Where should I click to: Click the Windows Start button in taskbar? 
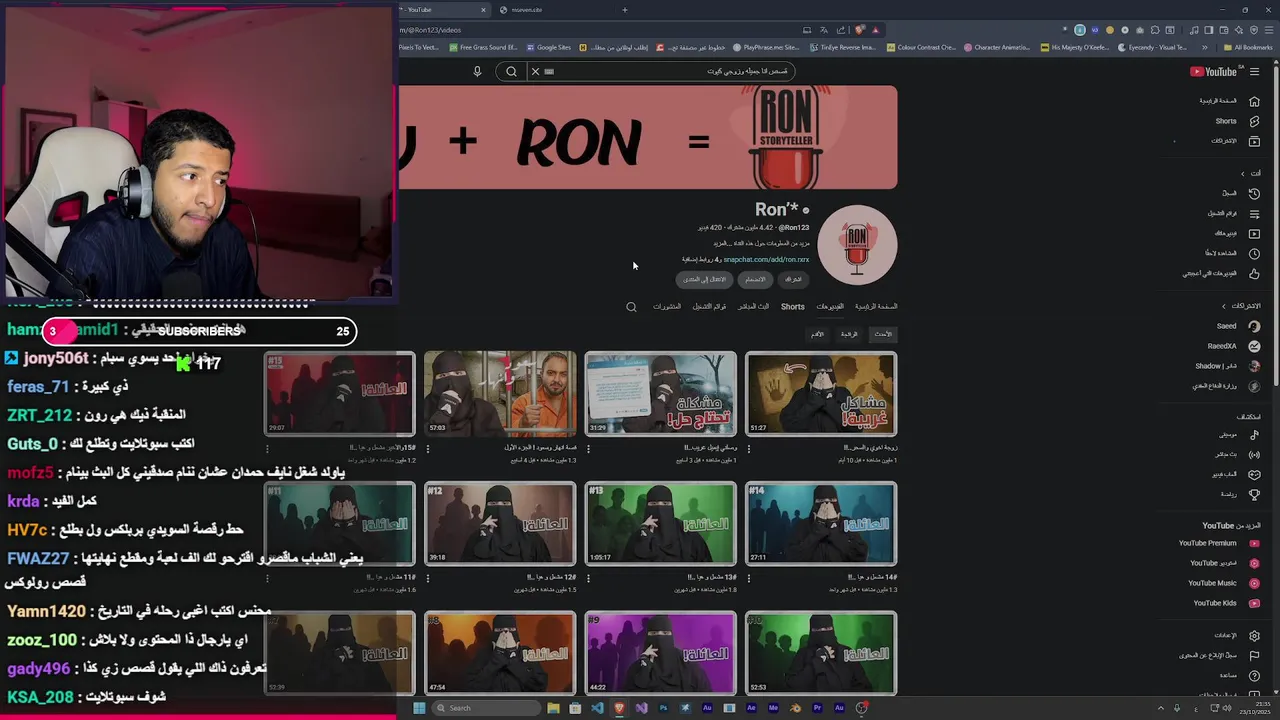point(419,708)
